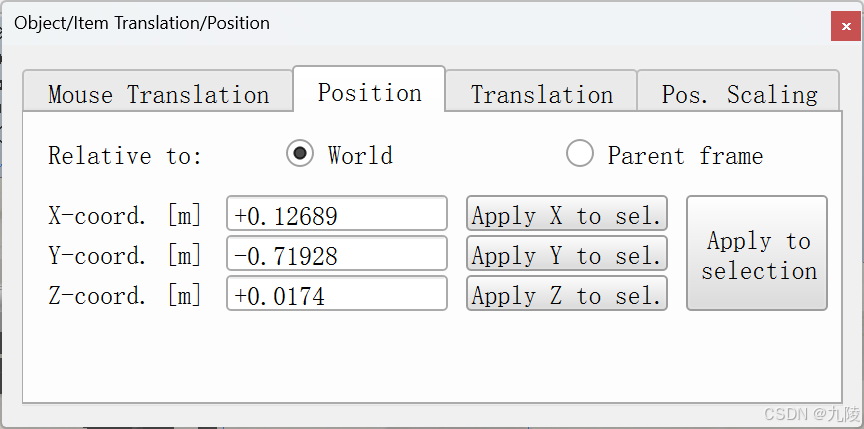This screenshot has height=429, width=864.
Task: Click the dialog title bar text
Action: click(x=141, y=23)
